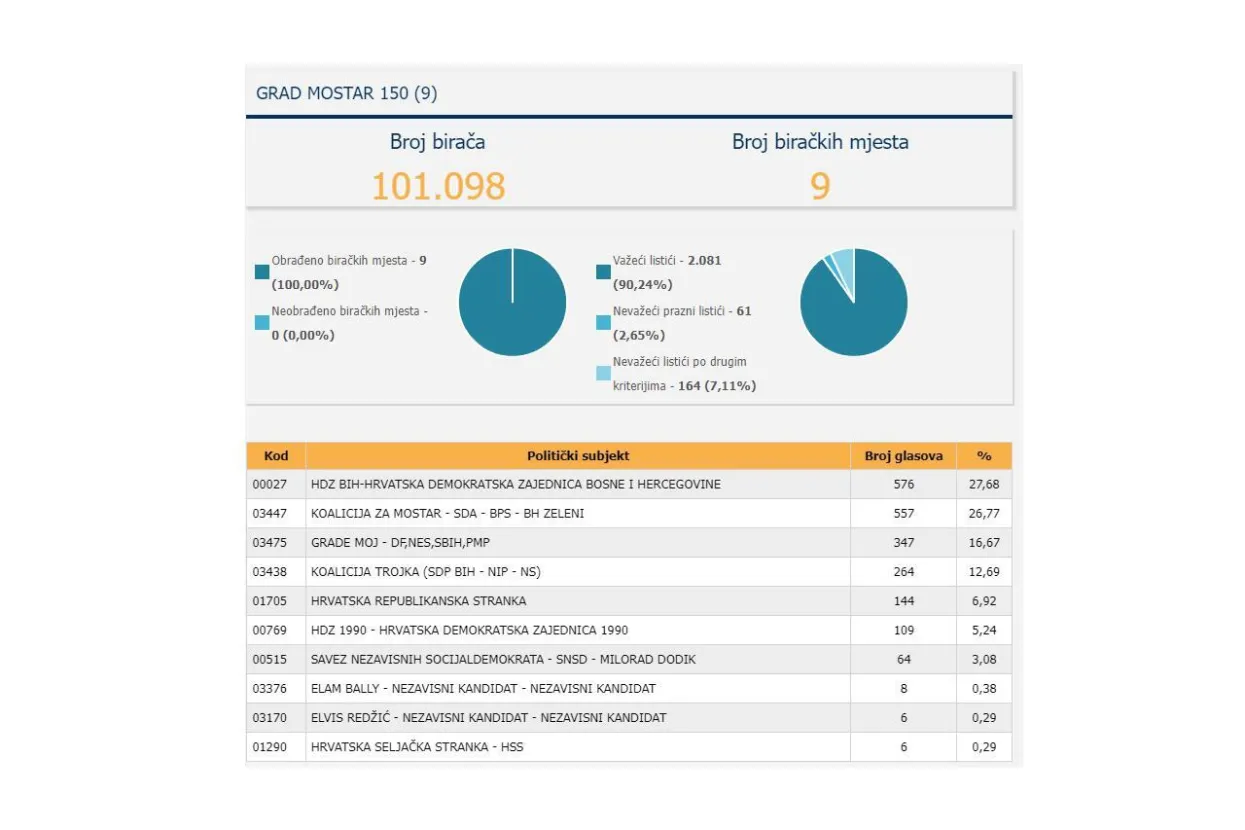Select the ELAM BALLY independent candidate row

[x=483, y=689]
